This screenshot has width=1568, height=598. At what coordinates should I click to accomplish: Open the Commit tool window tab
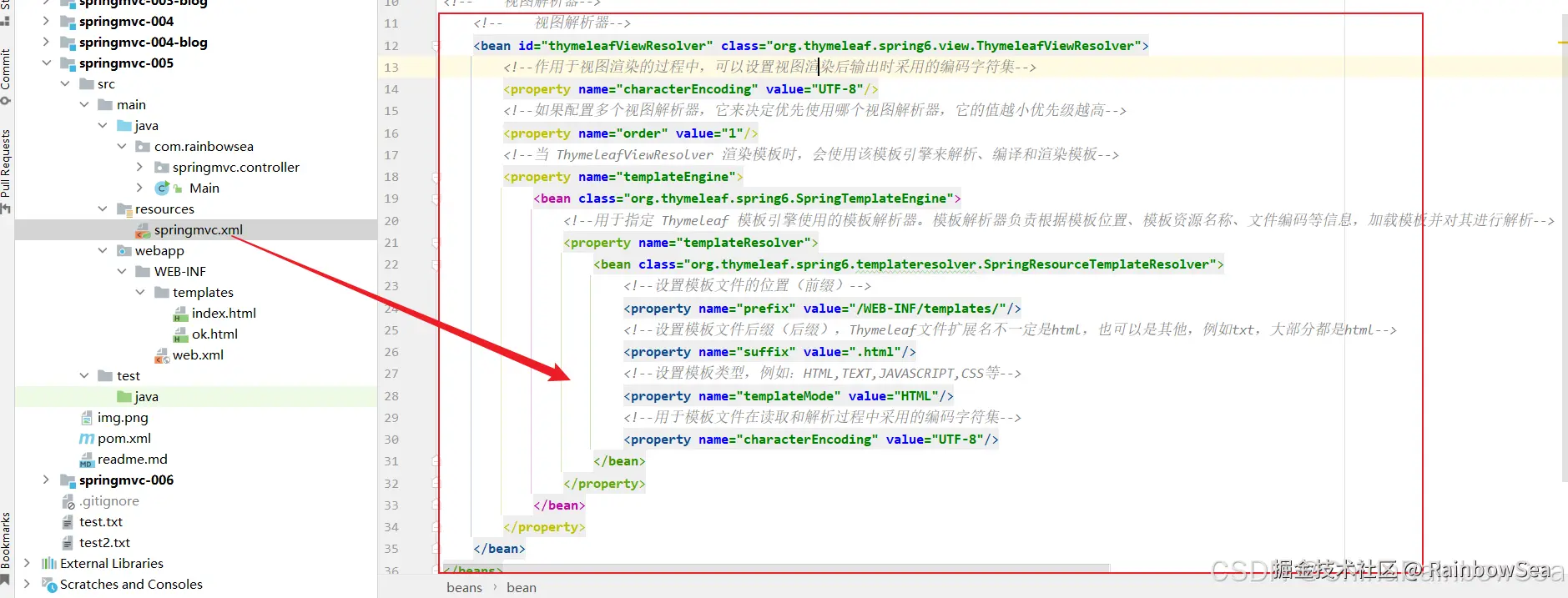click(x=6, y=76)
